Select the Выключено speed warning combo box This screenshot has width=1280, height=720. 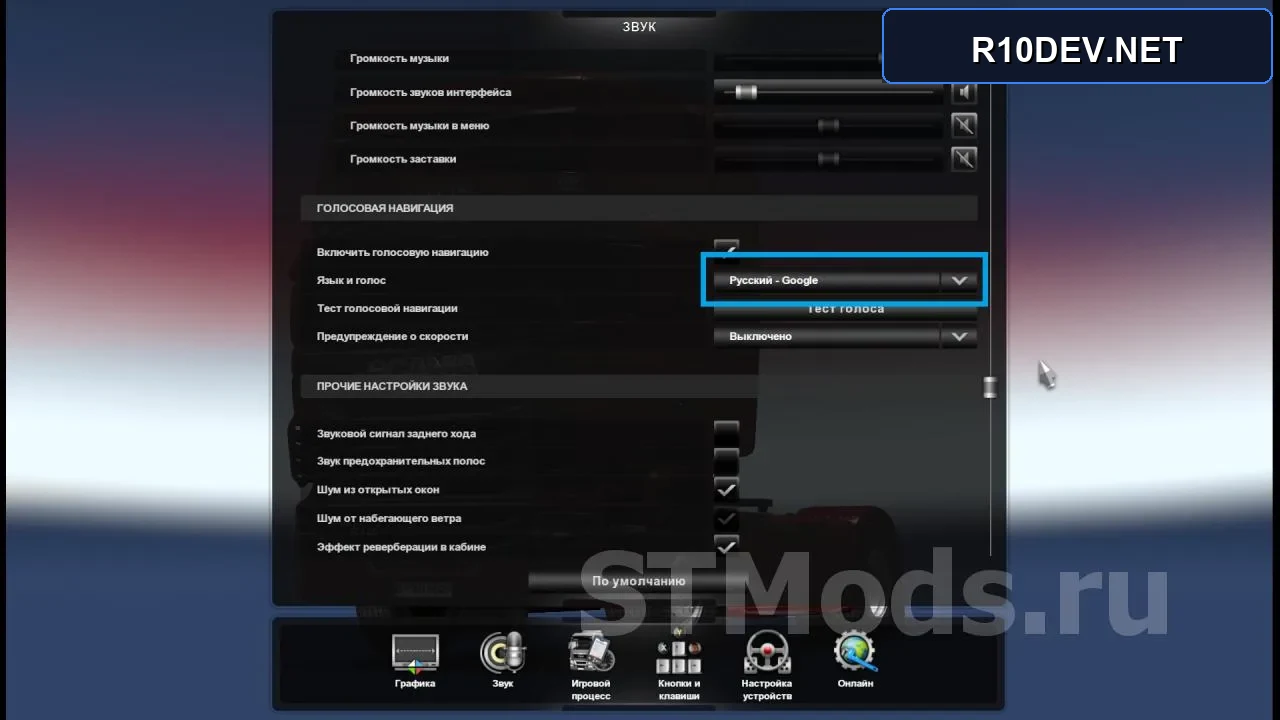click(845, 337)
